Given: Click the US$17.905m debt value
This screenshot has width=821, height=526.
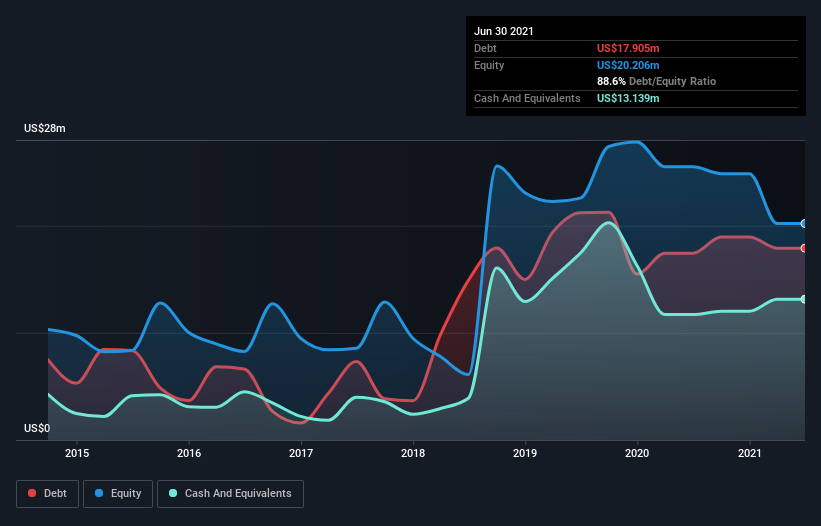Looking at the screenshot, I should click(x=628, y=48).
